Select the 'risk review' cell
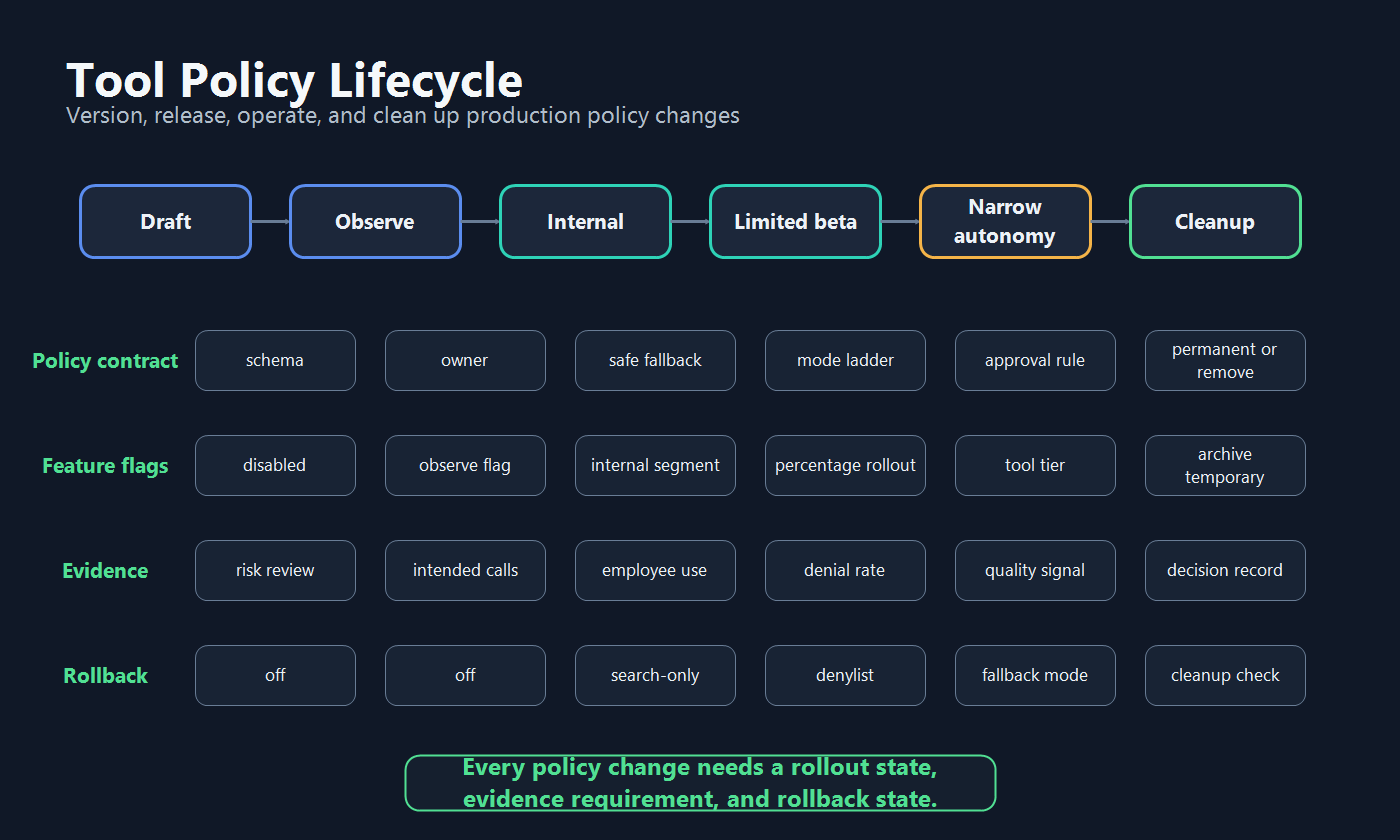The width and height of the screenshot is (1400, 840). tap(275, 571)
